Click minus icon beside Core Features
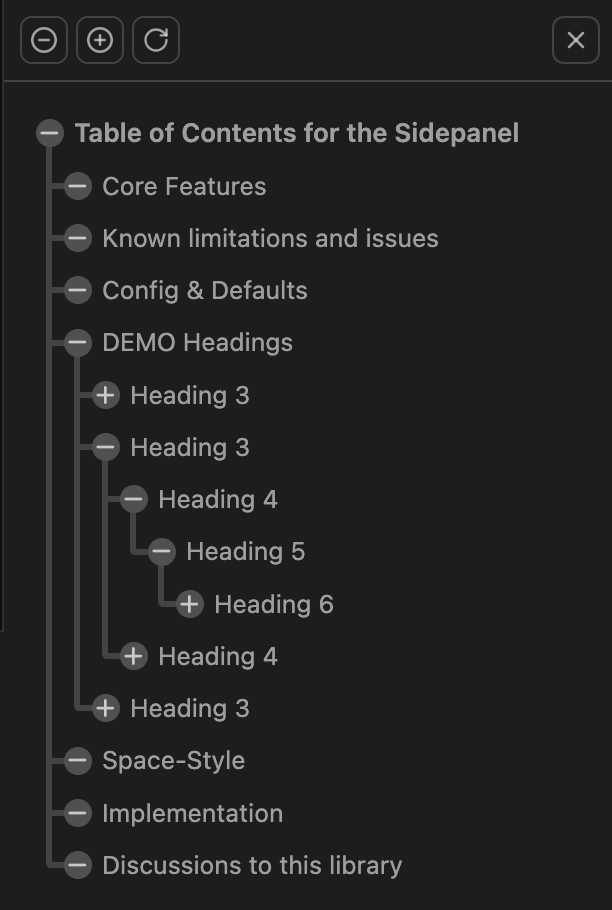The image size is (612, 910). [78, 186]
